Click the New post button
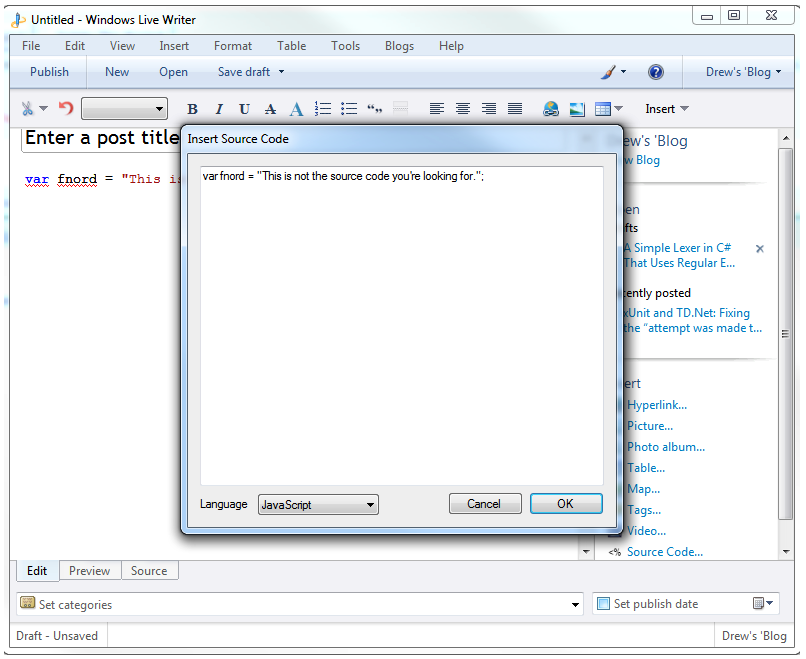Viewport: 806px width, 659px height. coord(117,72)
